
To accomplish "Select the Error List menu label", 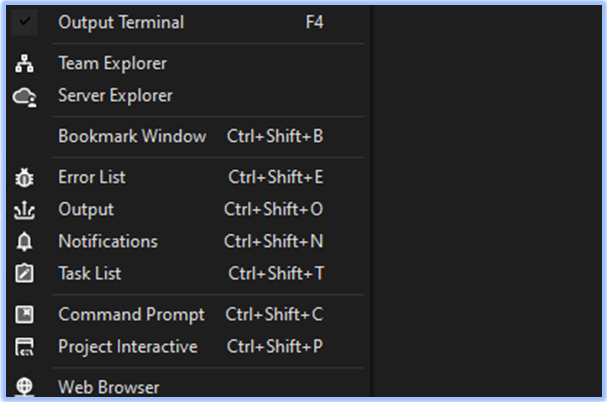I will [92, 178].
